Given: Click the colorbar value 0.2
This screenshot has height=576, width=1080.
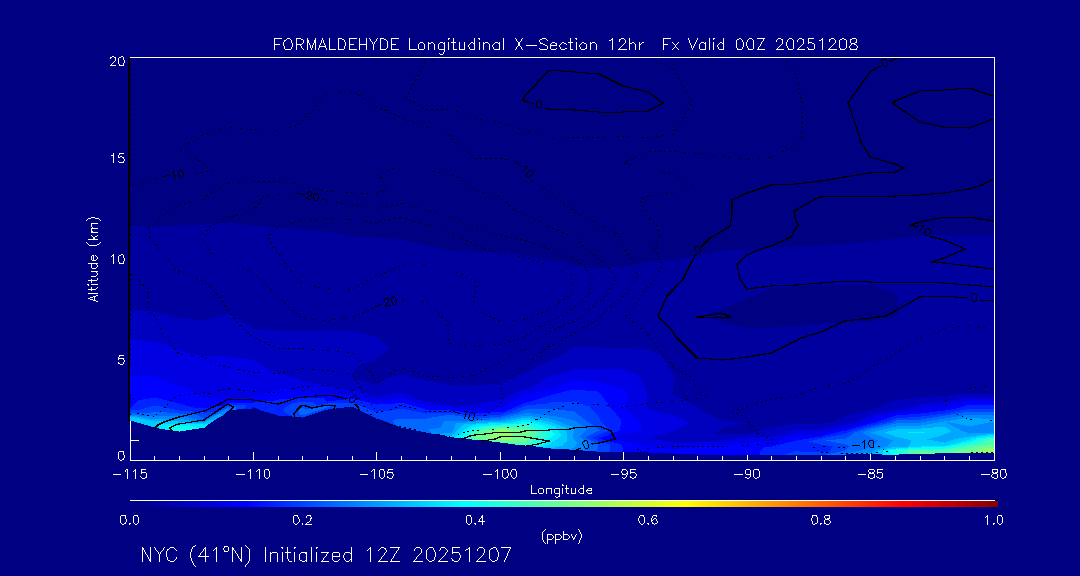Looking at the screenshot, I should point(302,521).
